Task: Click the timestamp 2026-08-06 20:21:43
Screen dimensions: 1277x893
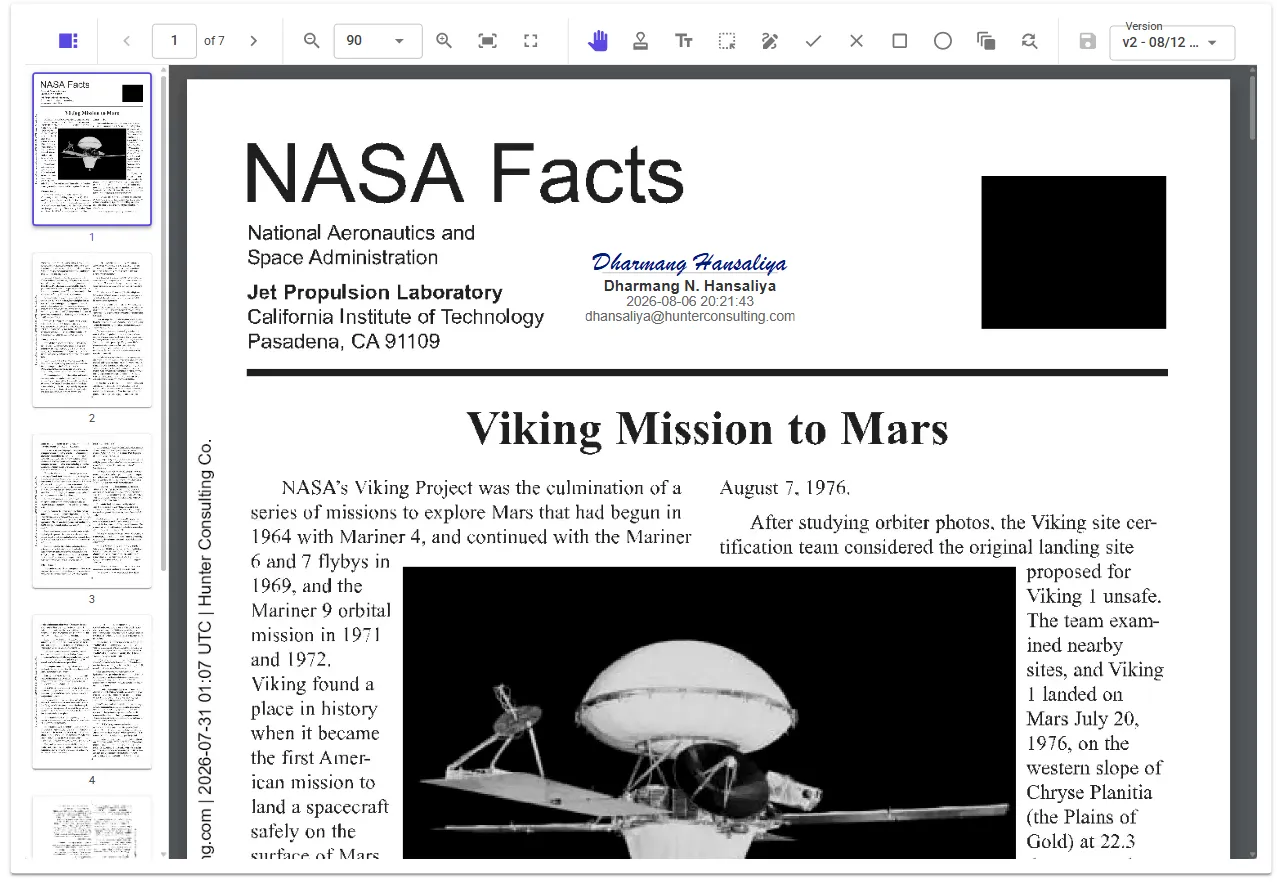Action: pyautogui.click(x=690, y=301)
